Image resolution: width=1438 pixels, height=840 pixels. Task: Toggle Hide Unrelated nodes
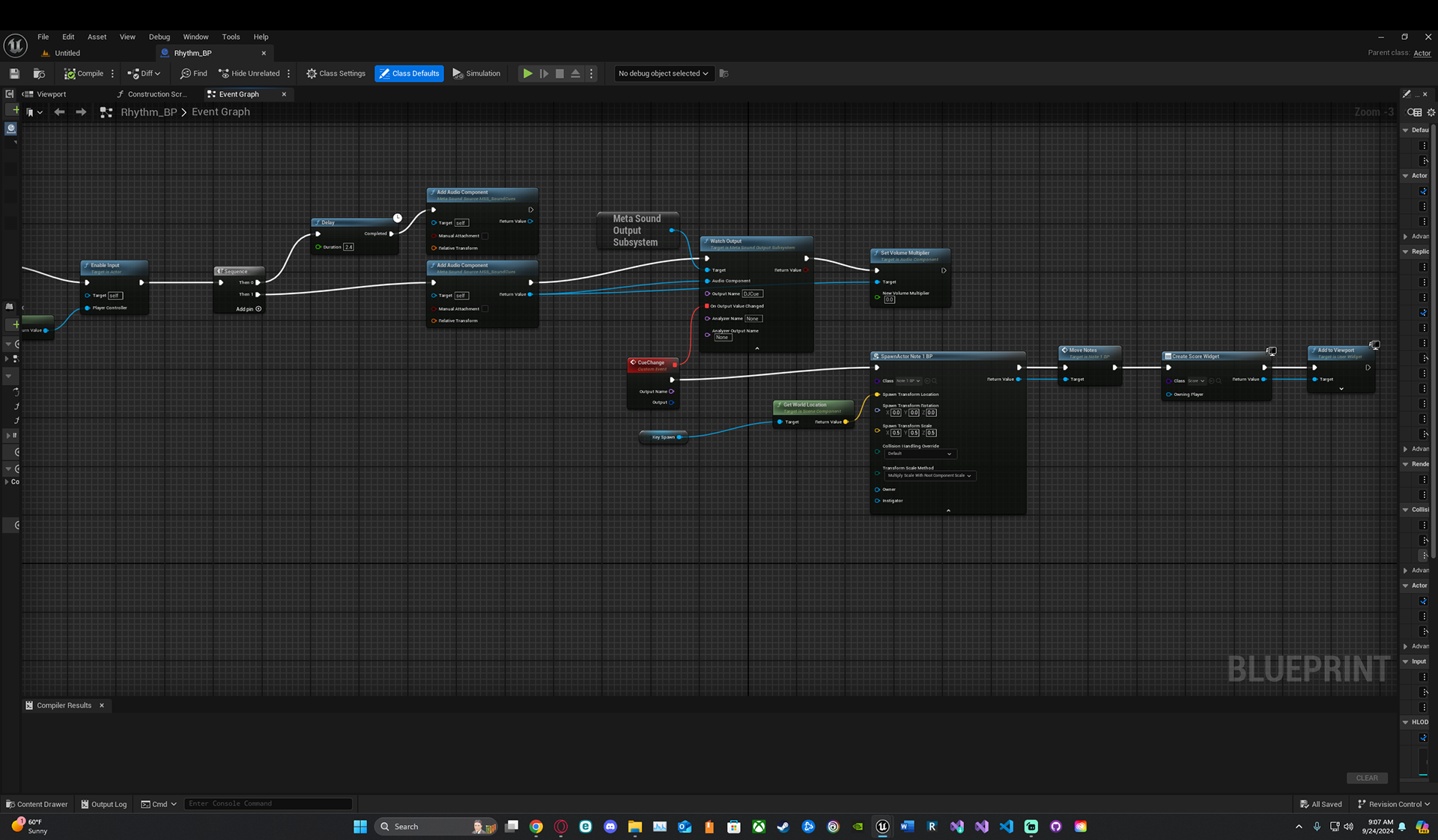click(249, 73)
